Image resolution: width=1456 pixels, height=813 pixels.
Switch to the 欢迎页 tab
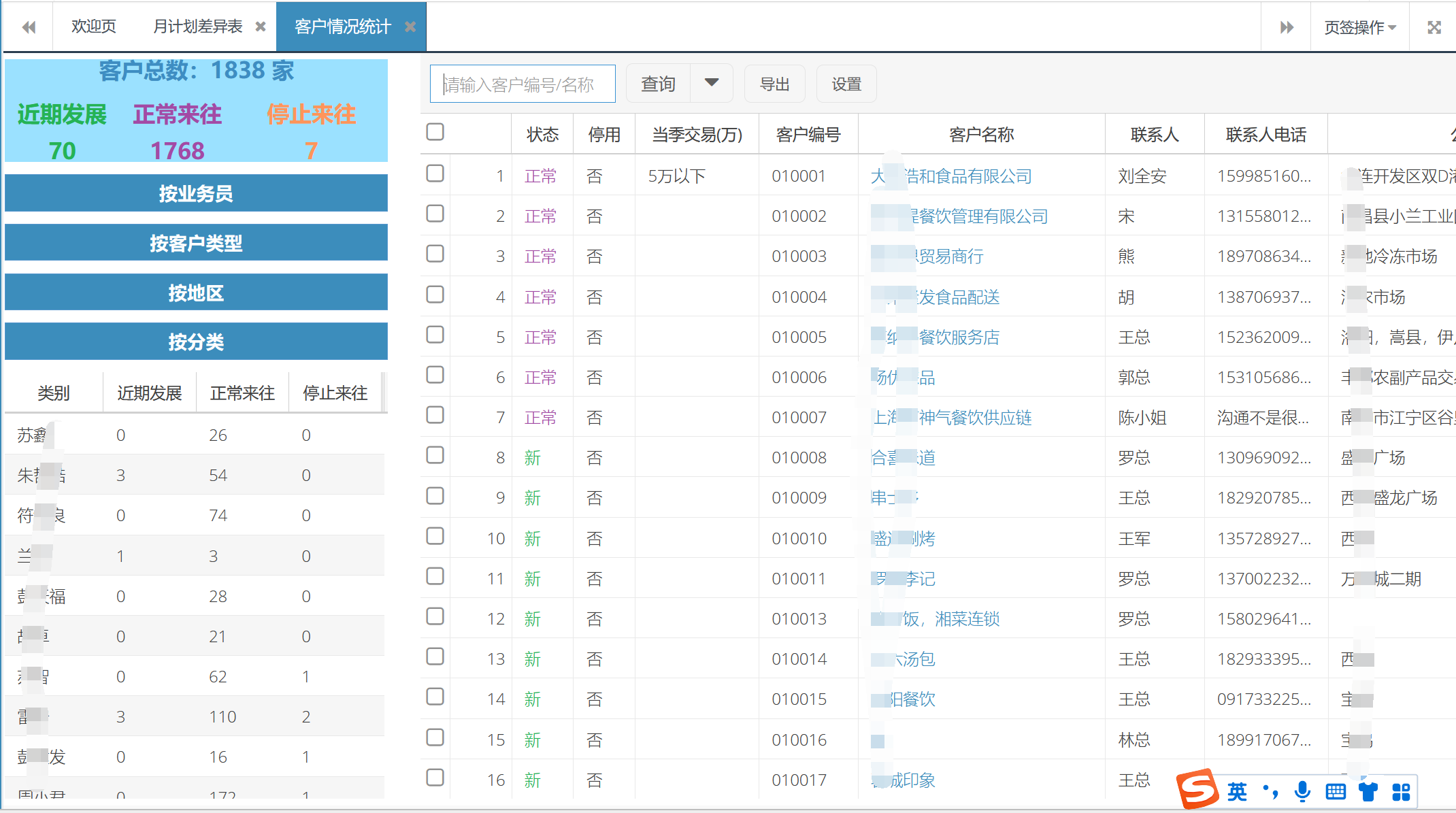[94, 27]
